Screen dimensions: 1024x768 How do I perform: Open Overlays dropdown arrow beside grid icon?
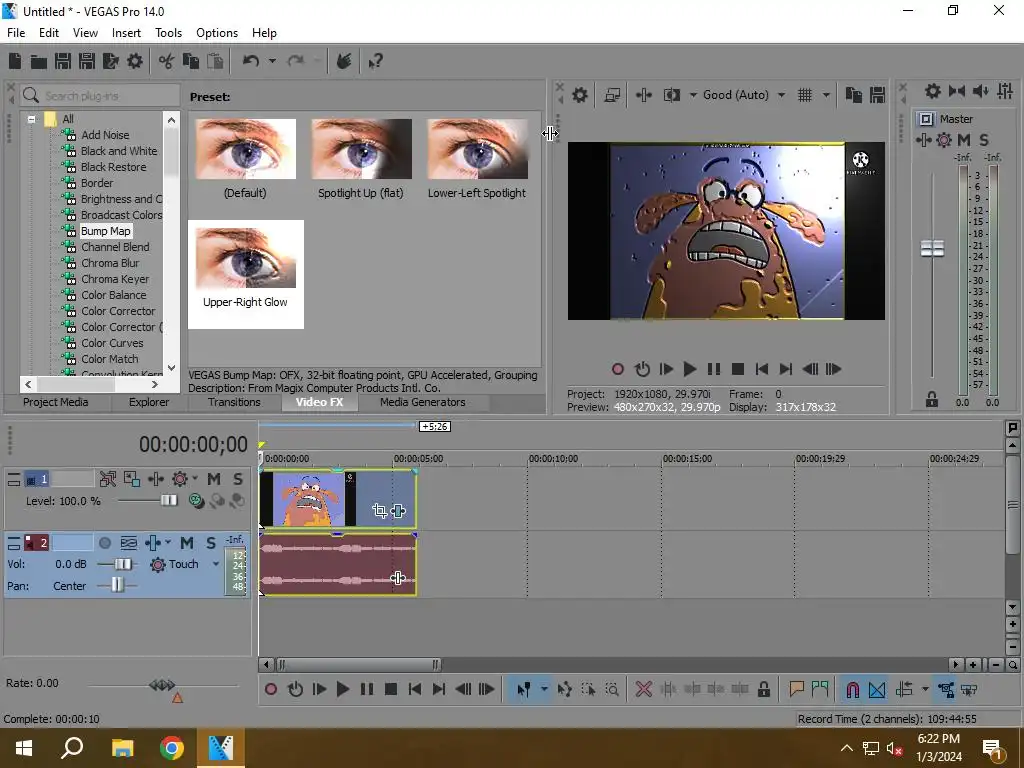point(826,95)
